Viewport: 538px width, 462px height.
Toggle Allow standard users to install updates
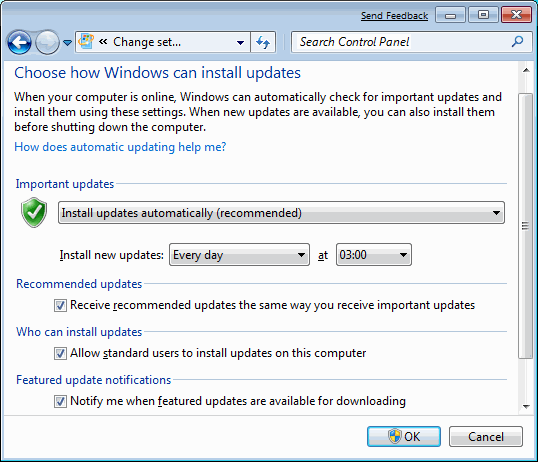pyautogui.click(x=60, y=353)
